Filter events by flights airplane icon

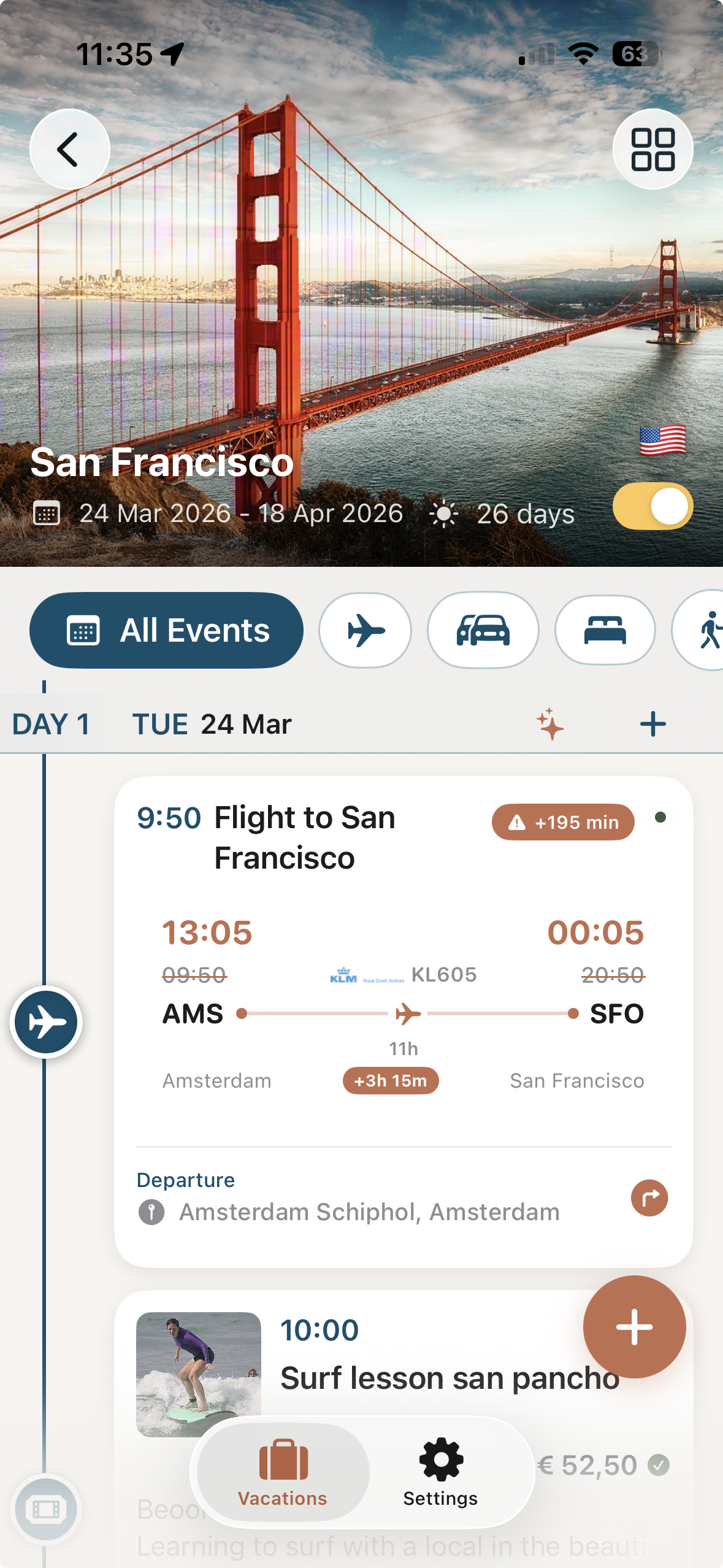point(365,630)
